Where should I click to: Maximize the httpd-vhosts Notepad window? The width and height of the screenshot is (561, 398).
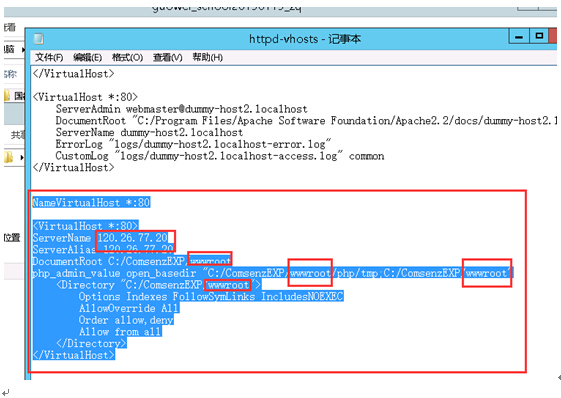tap(539, 36)
